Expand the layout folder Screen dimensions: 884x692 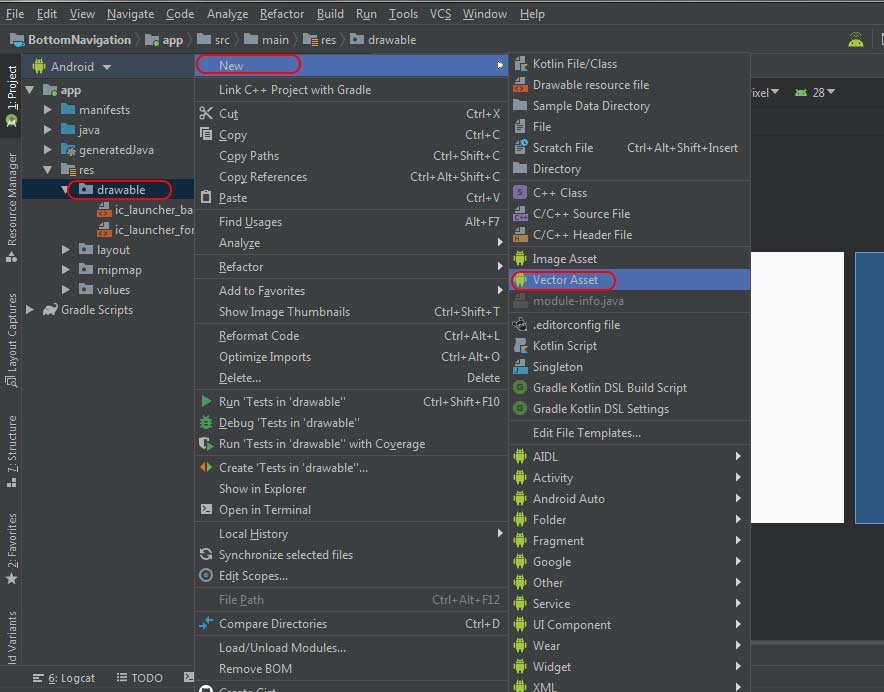[x=64, y=249]
